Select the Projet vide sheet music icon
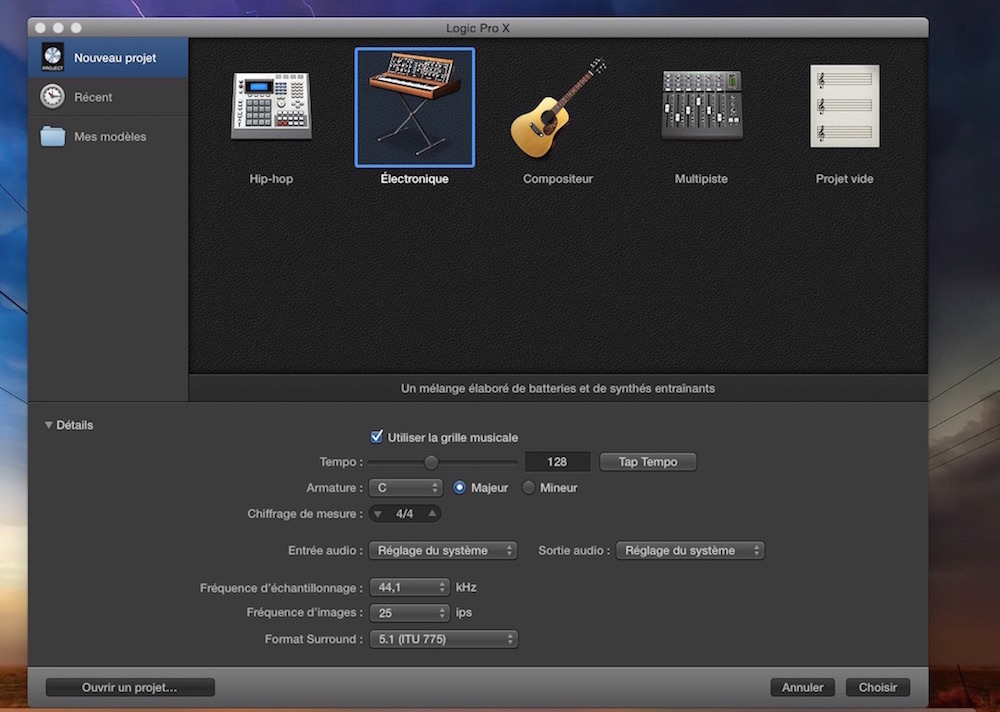Viewport: 1000px width, 712px height. [x=844, y=106]
